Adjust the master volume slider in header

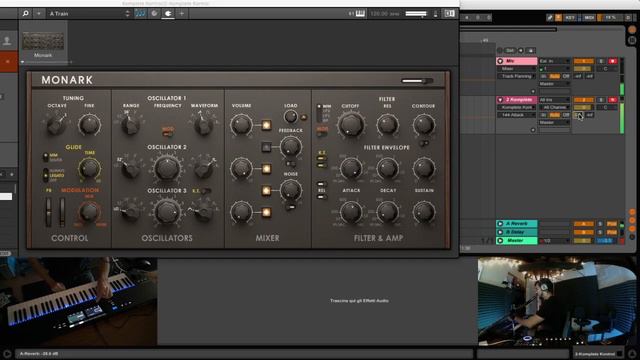416,13
